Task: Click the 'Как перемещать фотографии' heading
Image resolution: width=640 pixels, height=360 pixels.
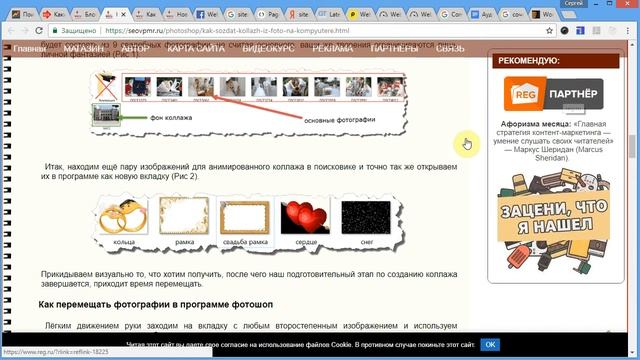Action: [x=156, y=304]
